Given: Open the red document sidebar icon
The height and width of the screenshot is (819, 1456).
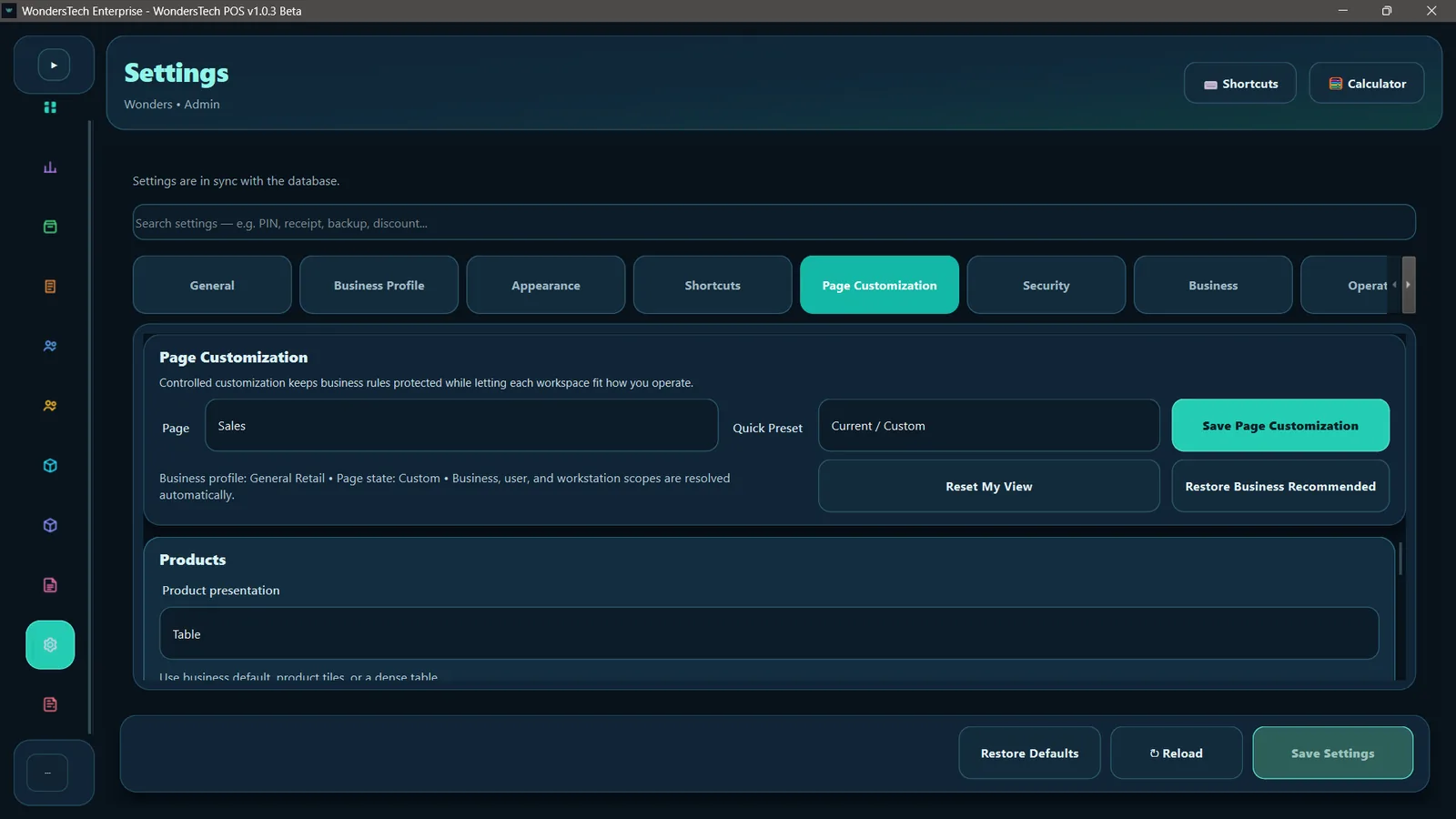Looking at the screenshot, I should click(x=50, y=704).
